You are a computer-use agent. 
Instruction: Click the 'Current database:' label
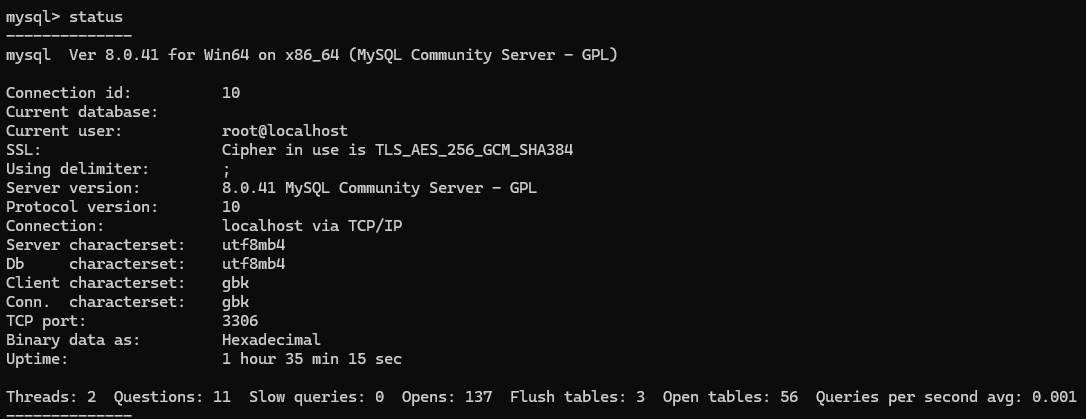[82, 112]
